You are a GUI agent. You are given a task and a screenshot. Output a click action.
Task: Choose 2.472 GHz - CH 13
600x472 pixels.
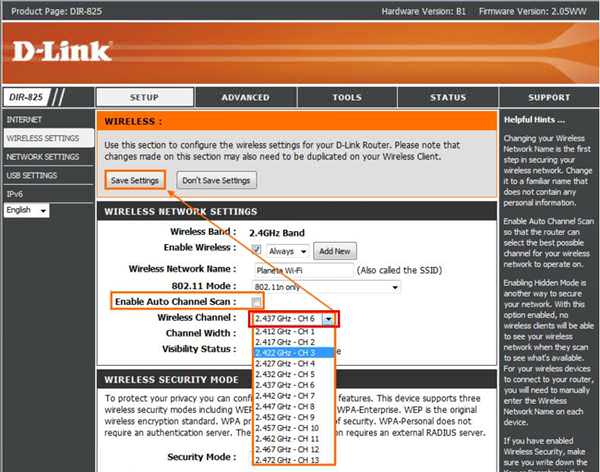tap(294, 460)
